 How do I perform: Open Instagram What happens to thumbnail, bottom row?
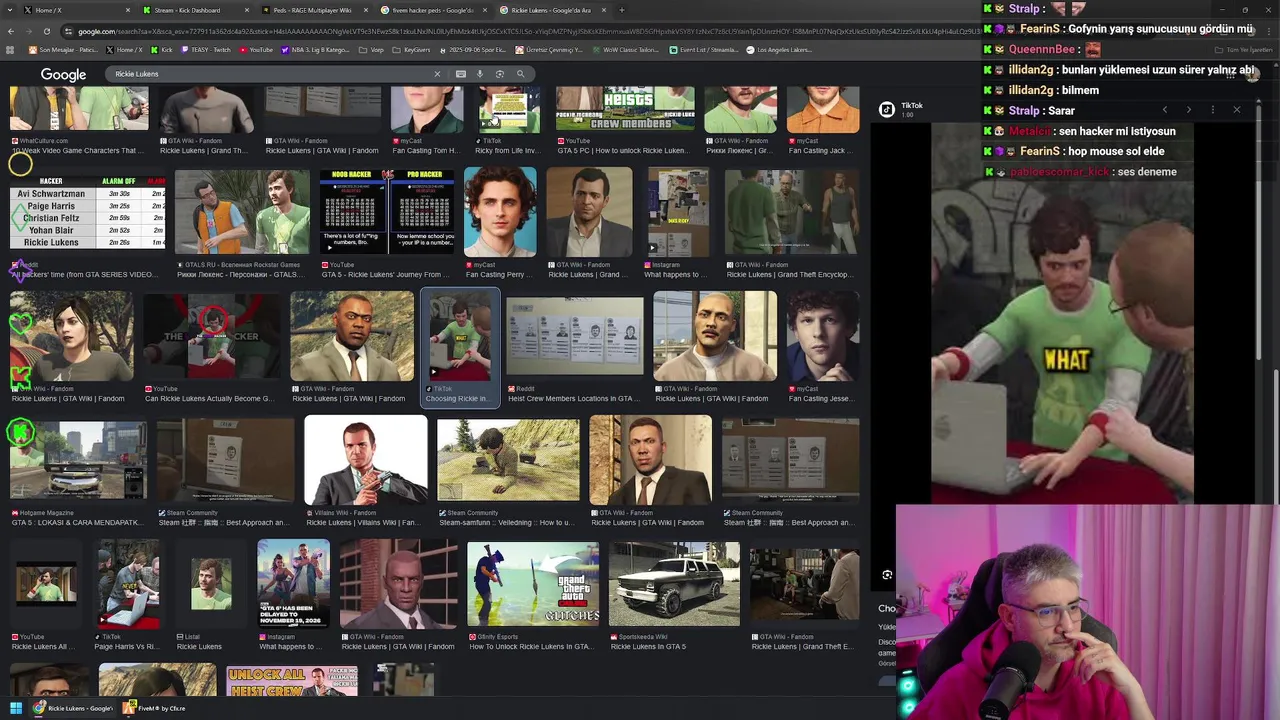[293, 584]
